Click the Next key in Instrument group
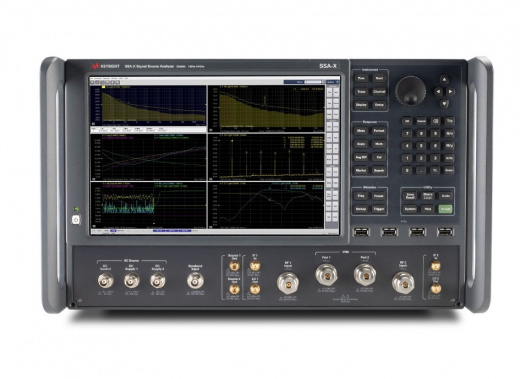Image resolution: width=520 pixels, height=379 pixels. point(379,78)
